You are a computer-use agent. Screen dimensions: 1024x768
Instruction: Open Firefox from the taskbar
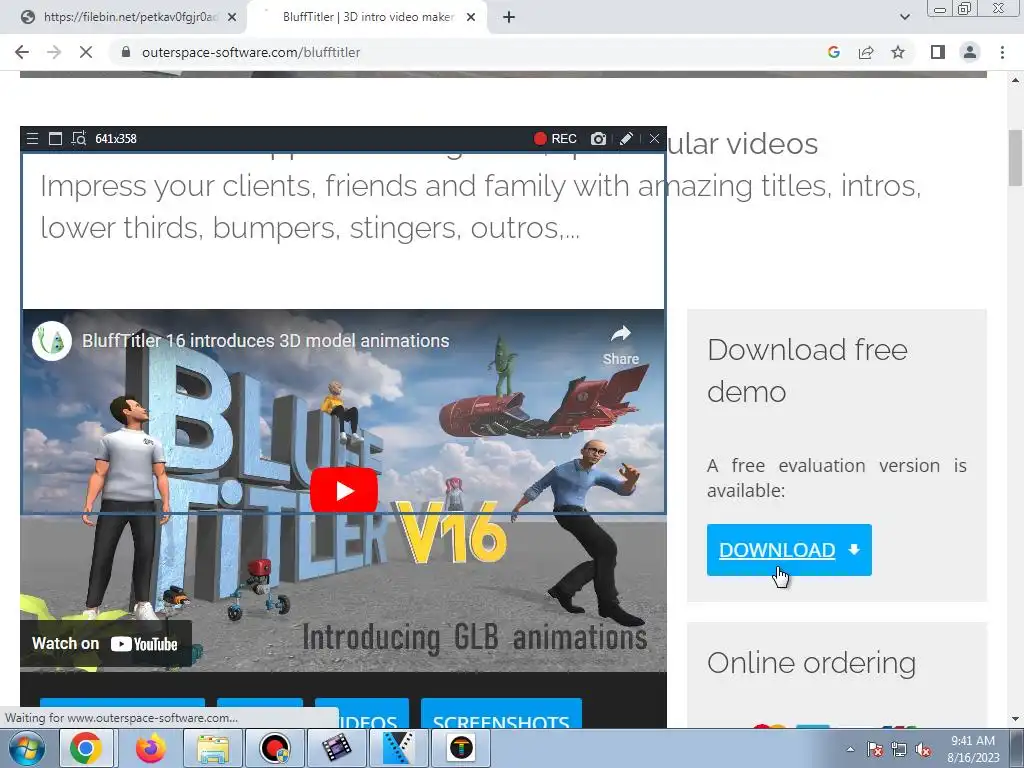coord(150,748)
